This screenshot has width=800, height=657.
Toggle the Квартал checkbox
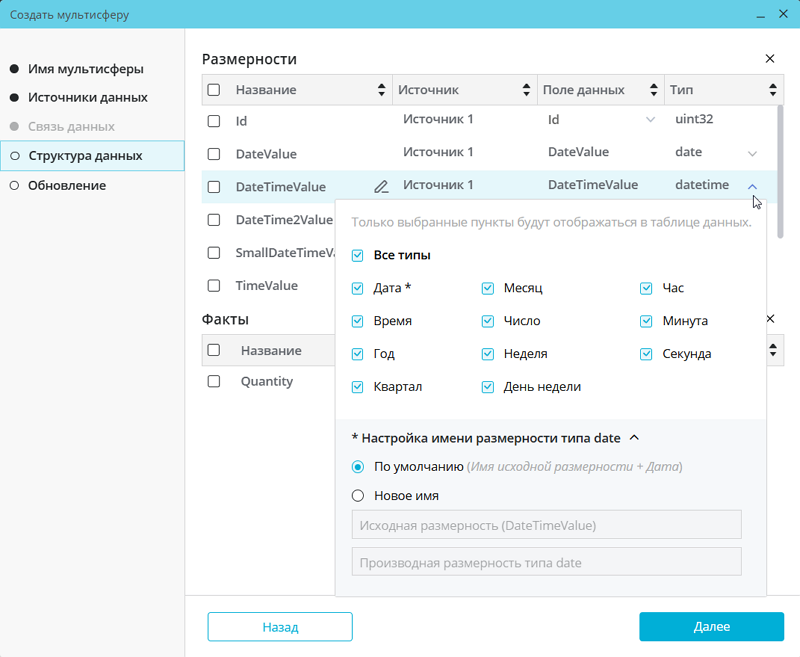click(x=358, y=387)
